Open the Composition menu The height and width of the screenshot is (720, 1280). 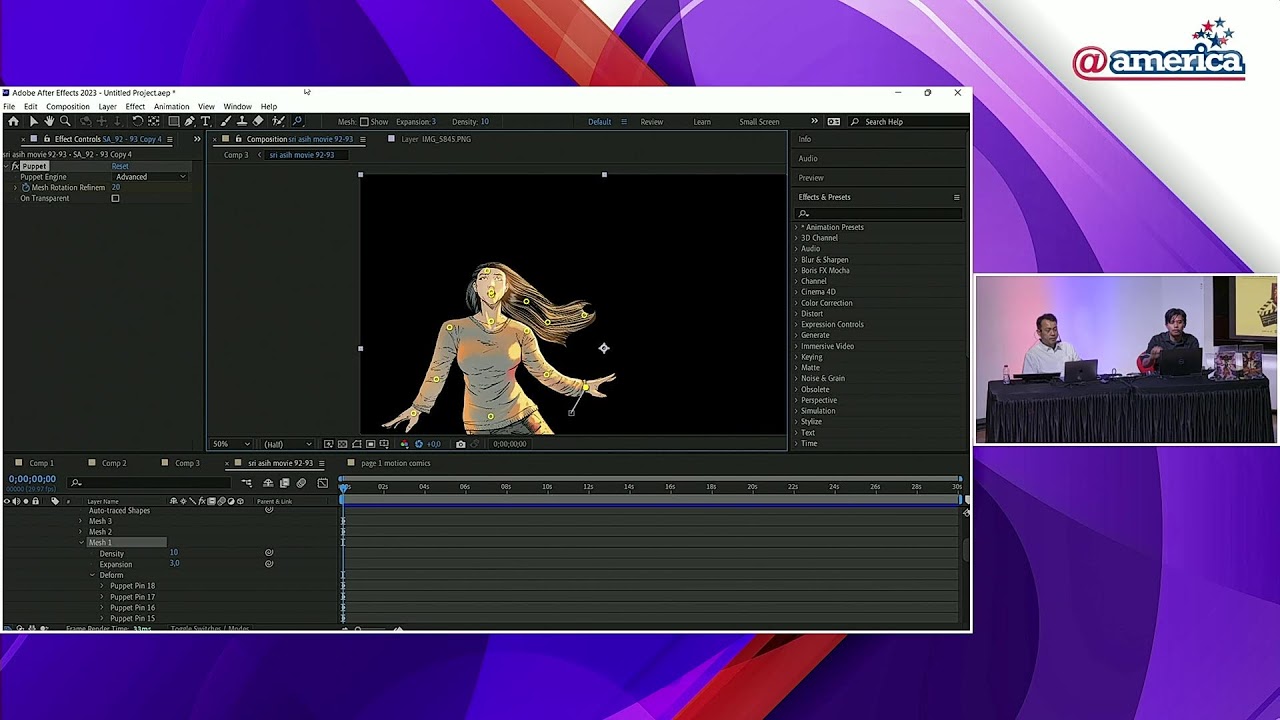click(x=67, y=106)
